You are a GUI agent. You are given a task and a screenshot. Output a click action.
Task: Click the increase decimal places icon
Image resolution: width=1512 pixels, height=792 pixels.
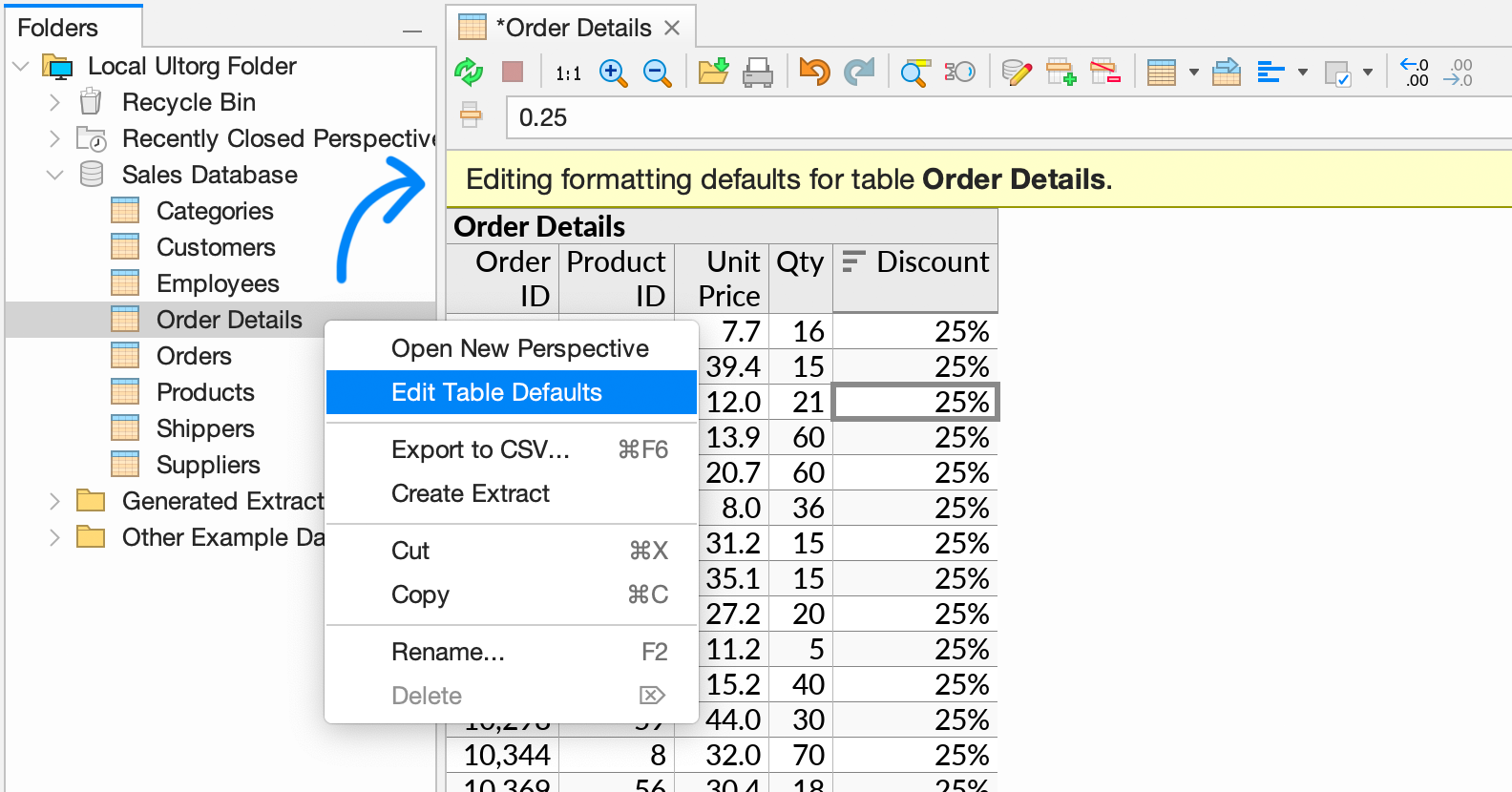1414,73
